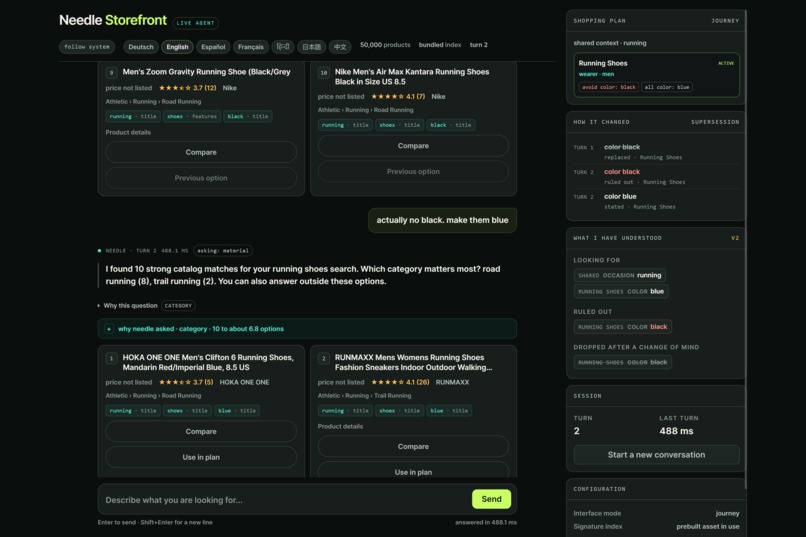
Task: Click the RUNNING SHOES COLOR blue chip
Action: 621,291
